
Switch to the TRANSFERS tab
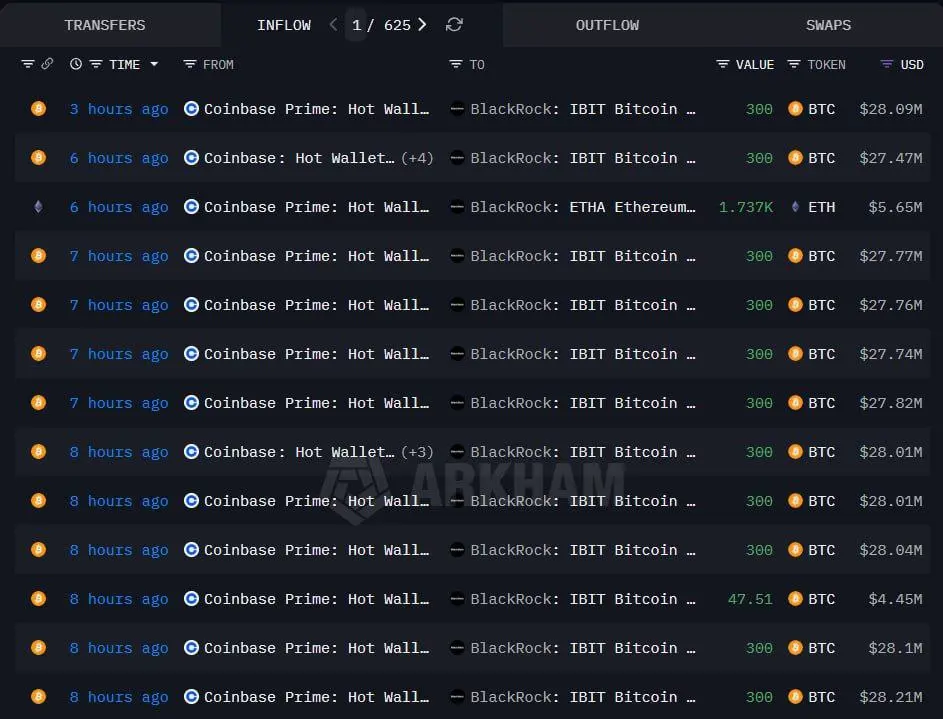coord(105,25)
